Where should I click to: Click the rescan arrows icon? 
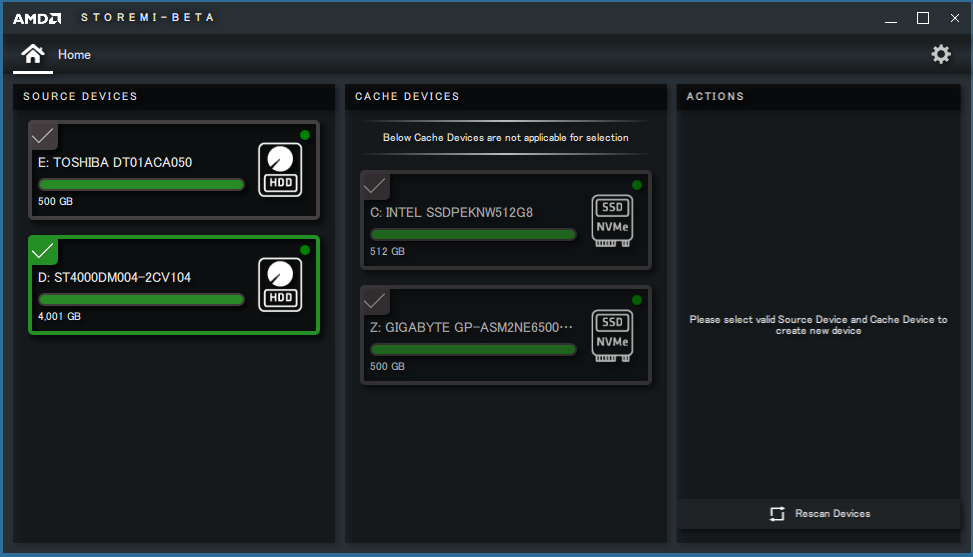point(777,514)
